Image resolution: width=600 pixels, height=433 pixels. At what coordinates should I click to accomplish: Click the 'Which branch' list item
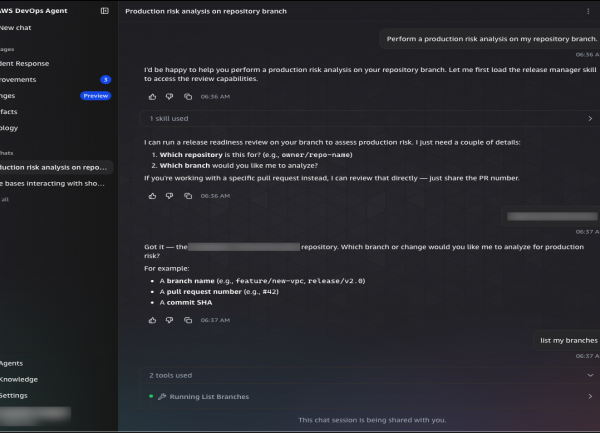pyautogui.click(x=239, y=166)
